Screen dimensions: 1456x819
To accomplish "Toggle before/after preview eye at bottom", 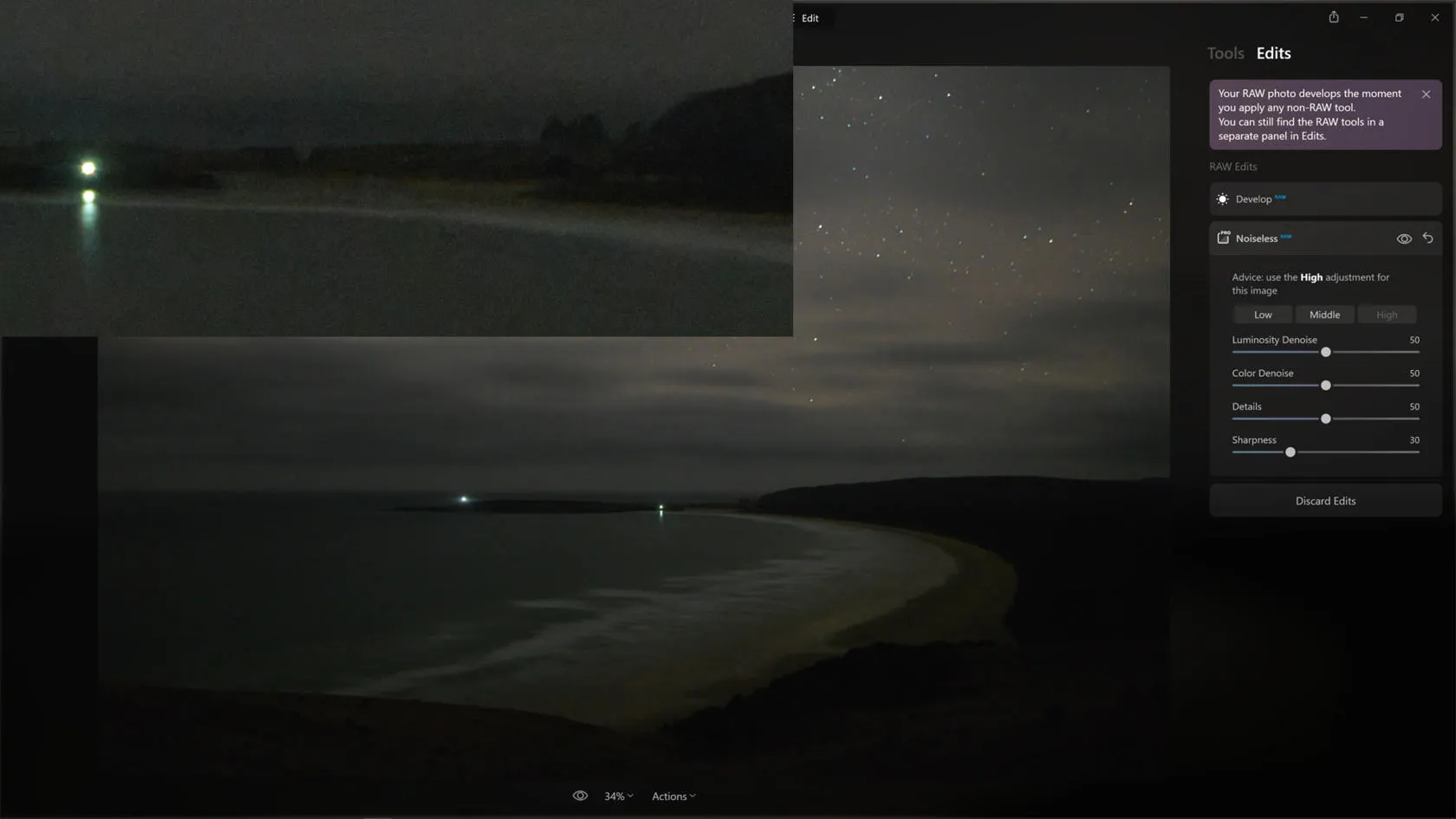I will (x=580, y=796).
